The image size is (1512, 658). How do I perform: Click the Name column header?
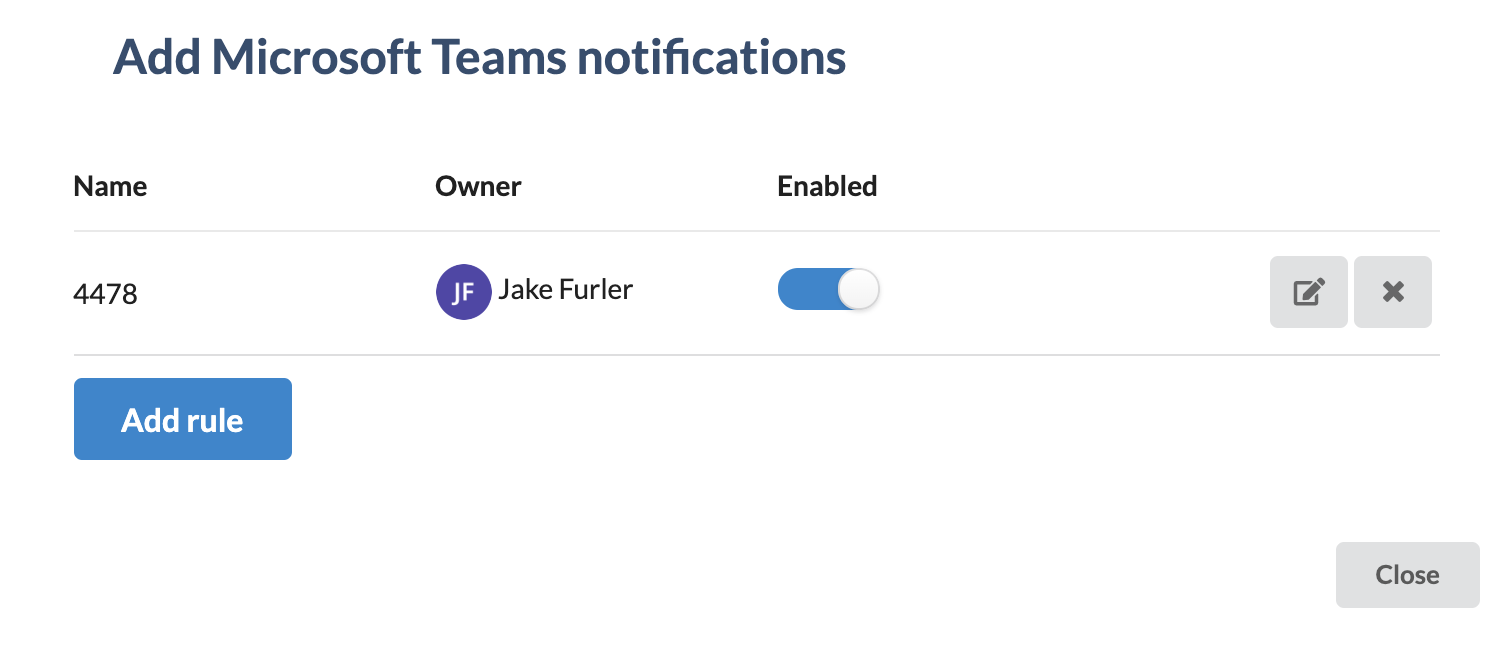[x=110, y=186]
